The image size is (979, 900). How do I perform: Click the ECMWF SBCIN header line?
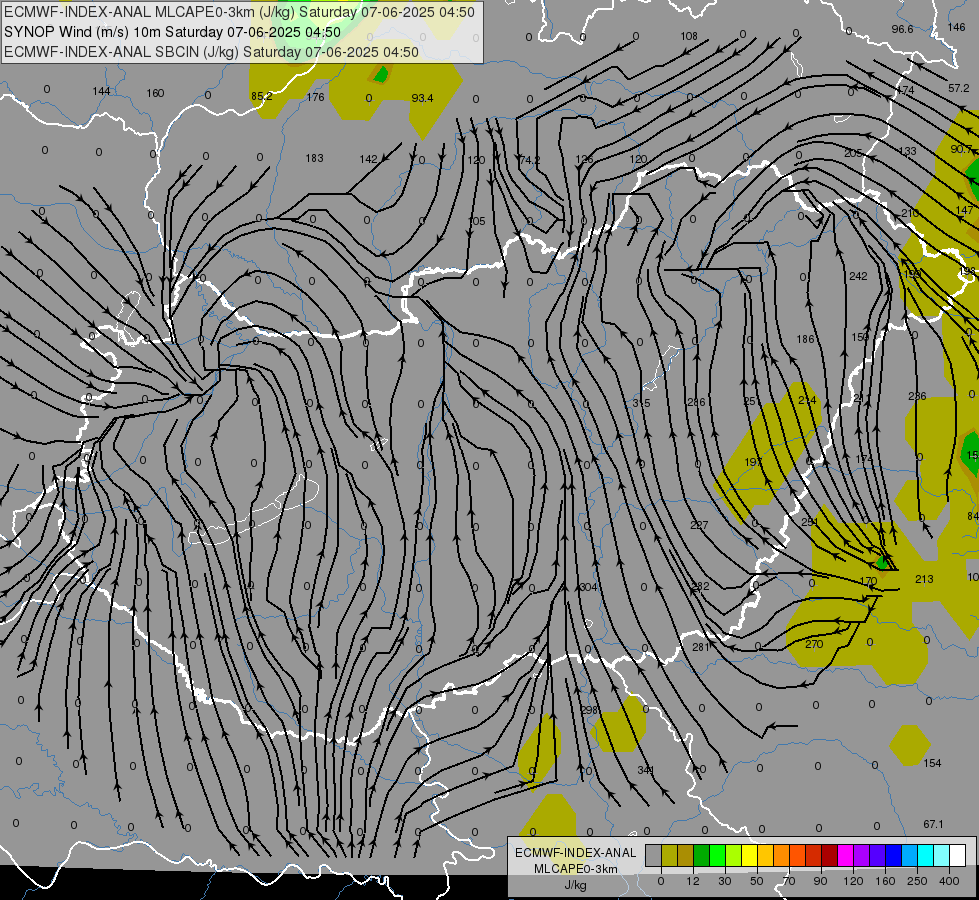click(x=211, y=52)
